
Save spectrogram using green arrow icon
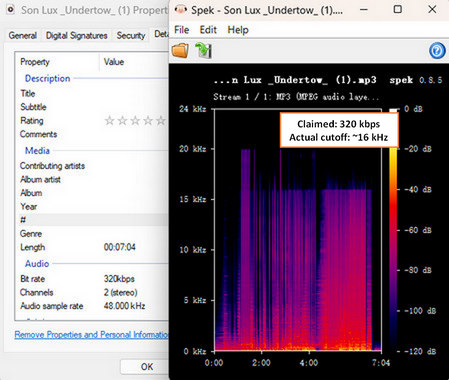[x=203, y=50]
